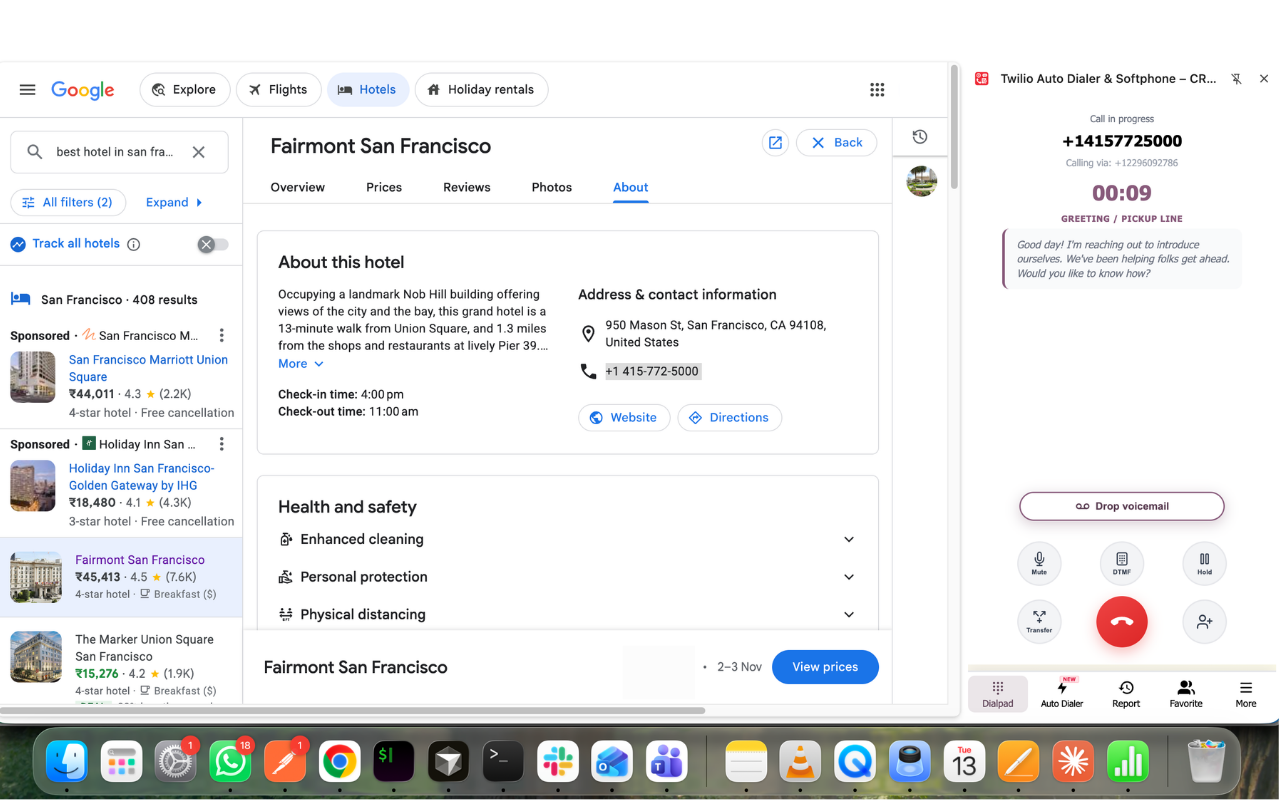
Task: Open WhatsApp from the dock
Action: click(230, 763)
